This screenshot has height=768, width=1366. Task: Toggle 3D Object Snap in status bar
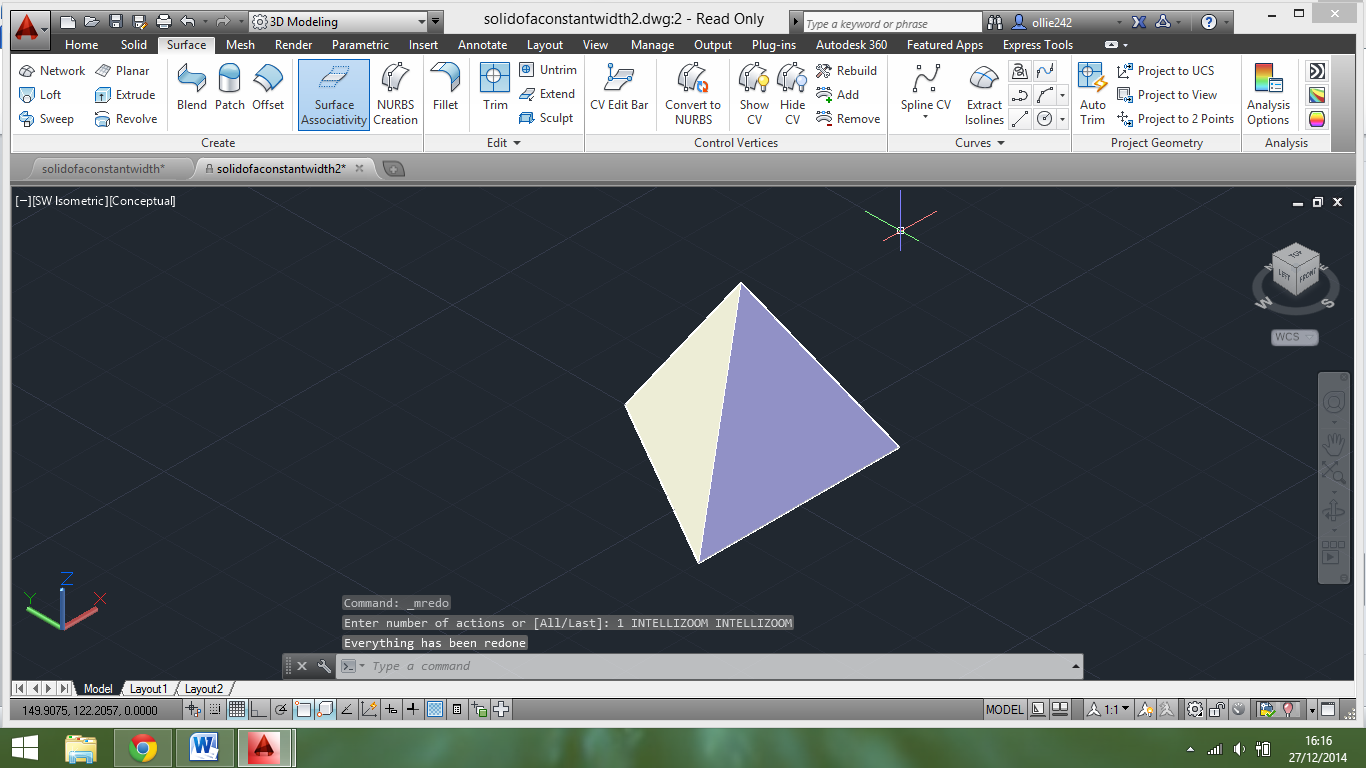(325, 710)
